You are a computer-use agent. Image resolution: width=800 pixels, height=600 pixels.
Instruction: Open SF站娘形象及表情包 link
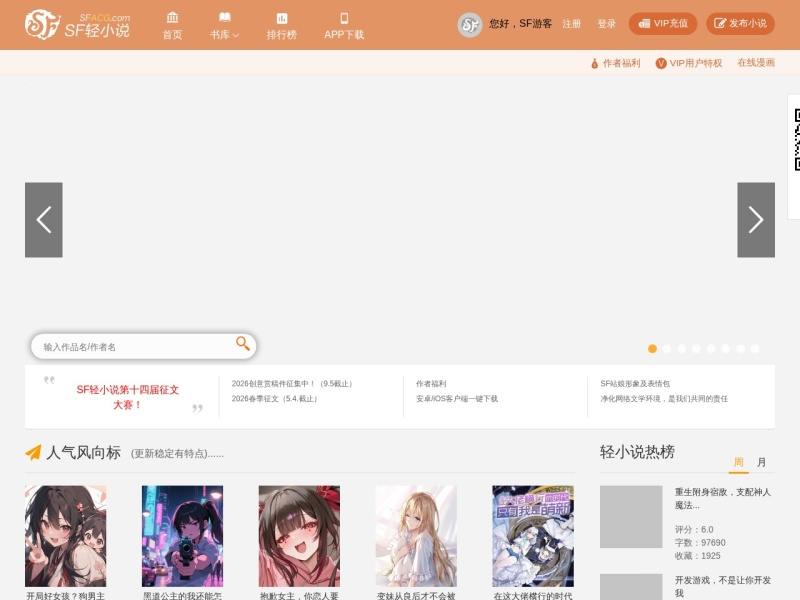(635, 384)
